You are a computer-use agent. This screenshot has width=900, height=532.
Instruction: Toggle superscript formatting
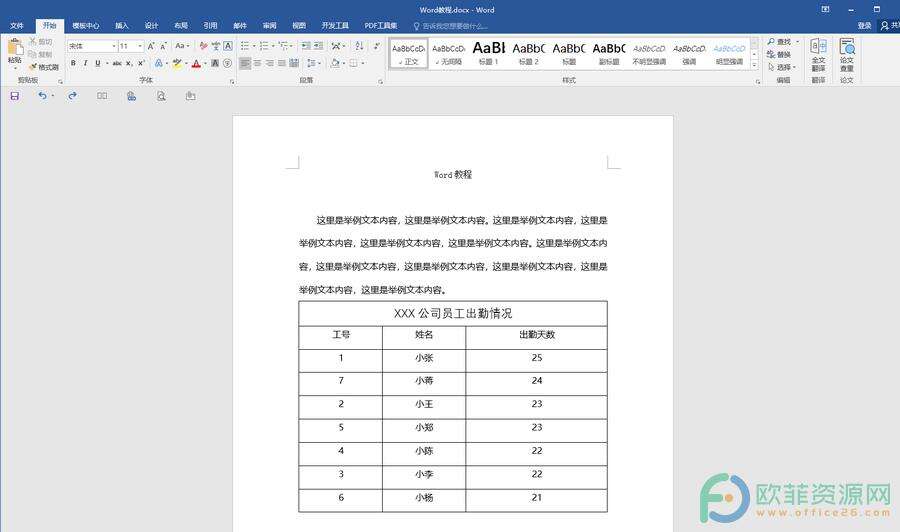[x=141, y=63]
